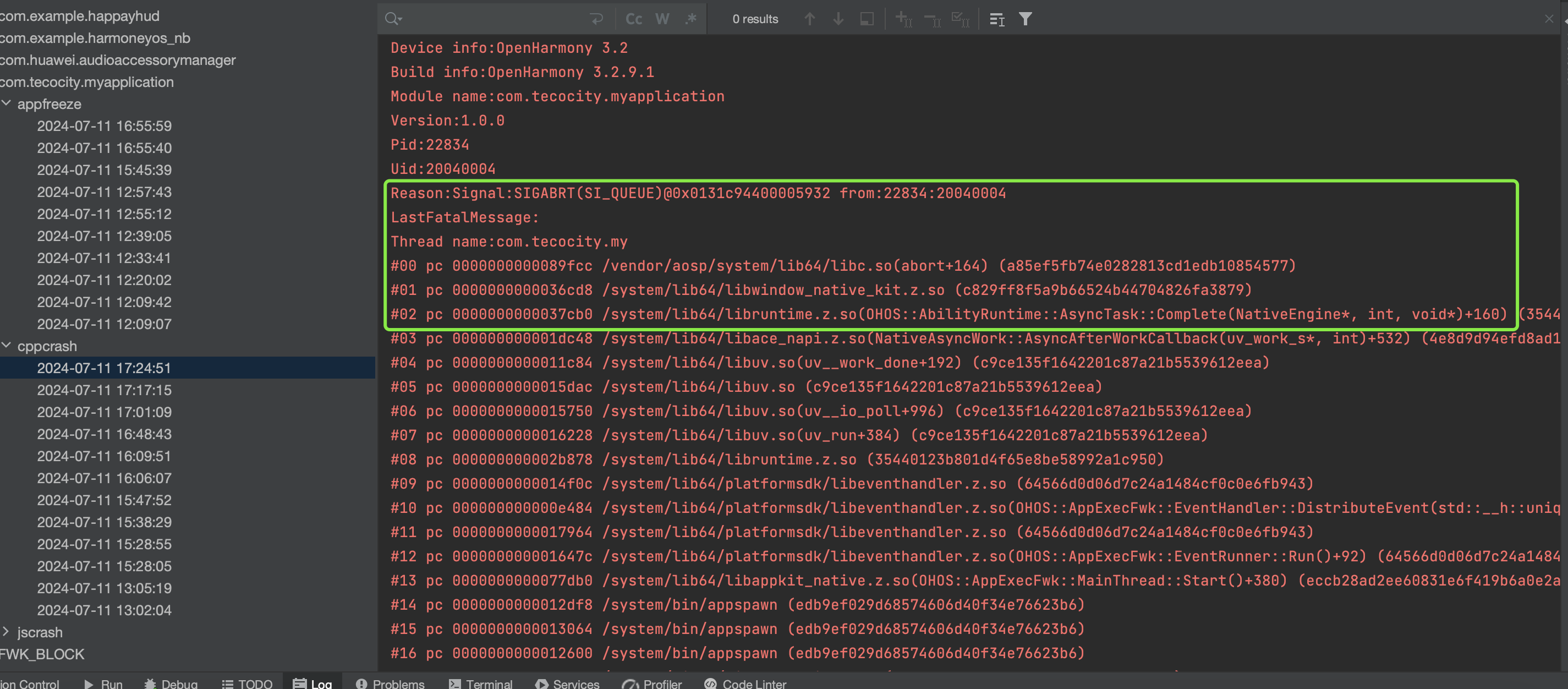Viewport: 1568px width, 689px height.
Task: Open cppcrash log 2024-07-11 15:28:55
Action: tap(104, 544)
